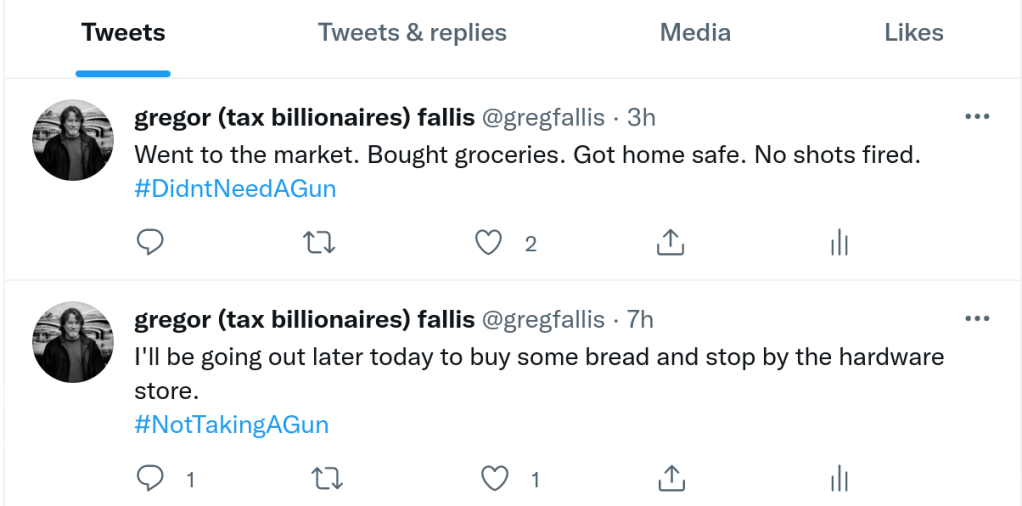Click the #DidntNeedAGun hashtag link
The width and height of the screenshot is (1022, 506).
click(235, 188)
